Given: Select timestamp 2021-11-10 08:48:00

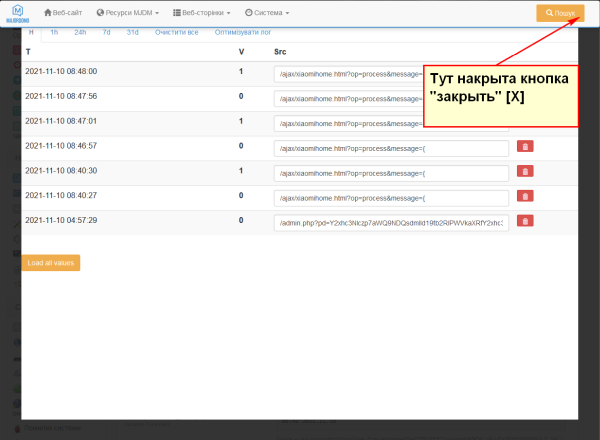Looking at the screenshot, I should tap(61, 71).
